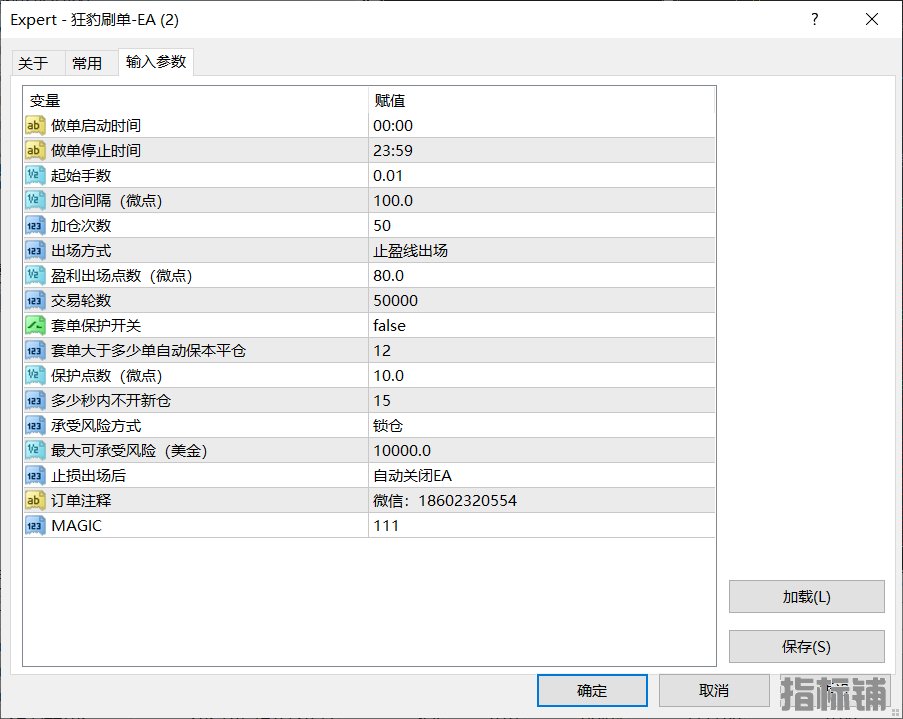Open the 止损出场后 value 自动关闭EA

[x=541, y=475]
